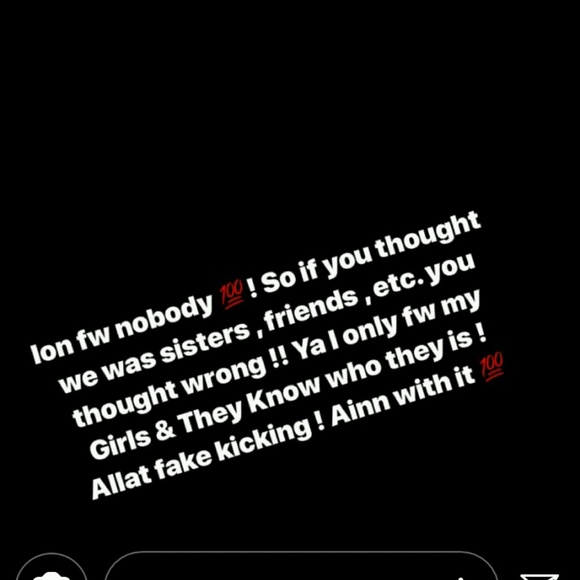
Task: Select the words 'Ainn with it'
Action: click(402, 396)
